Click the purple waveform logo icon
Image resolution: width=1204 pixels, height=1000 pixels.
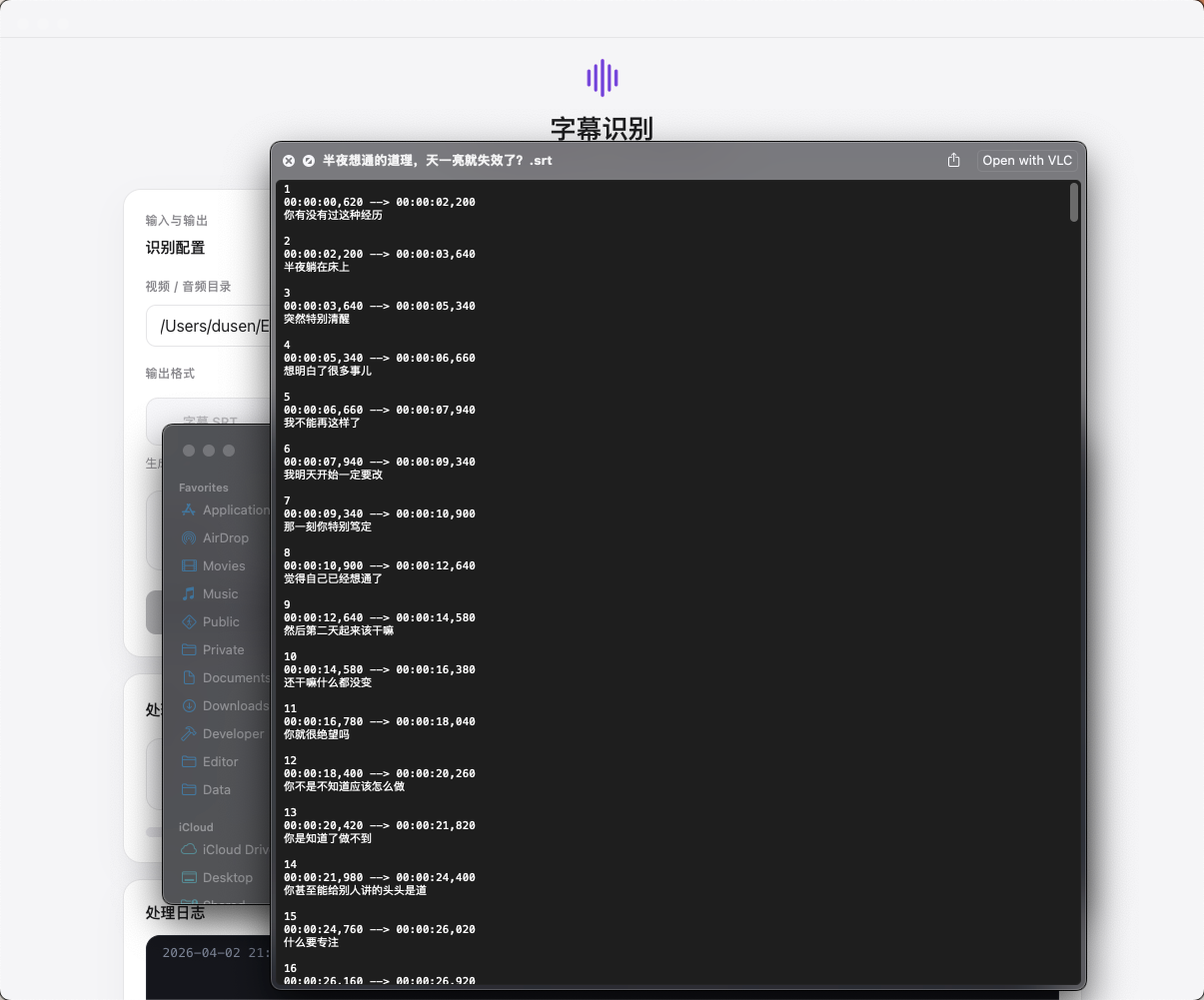pyautogui.click(x=602, y=78)
